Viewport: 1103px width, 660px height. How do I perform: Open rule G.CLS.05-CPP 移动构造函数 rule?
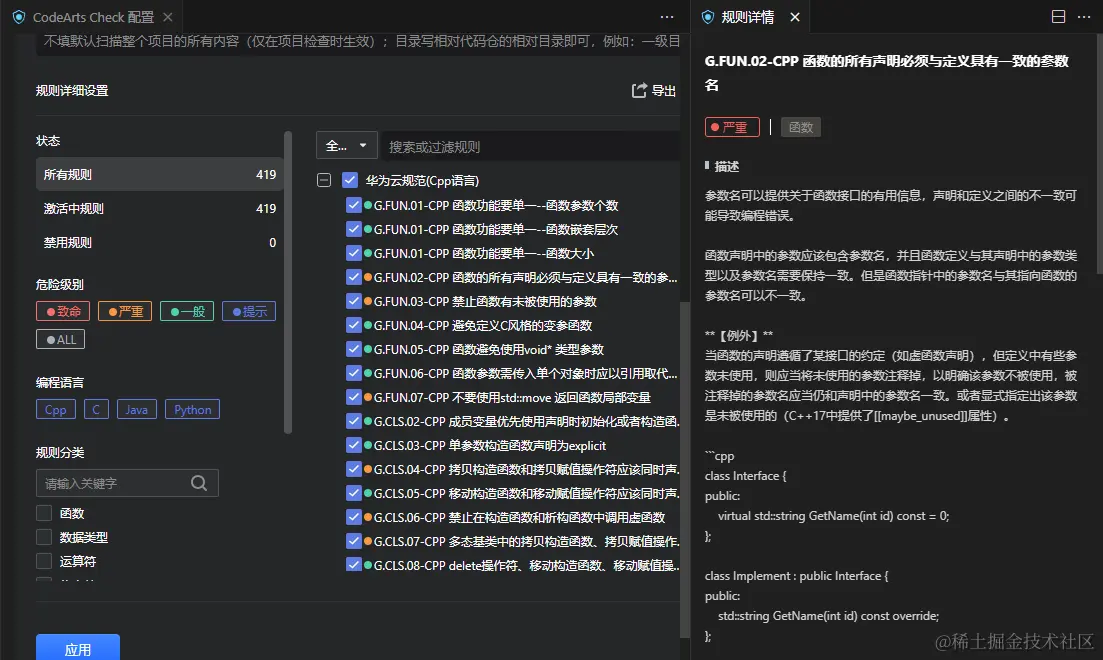click(x=526, y=493)
